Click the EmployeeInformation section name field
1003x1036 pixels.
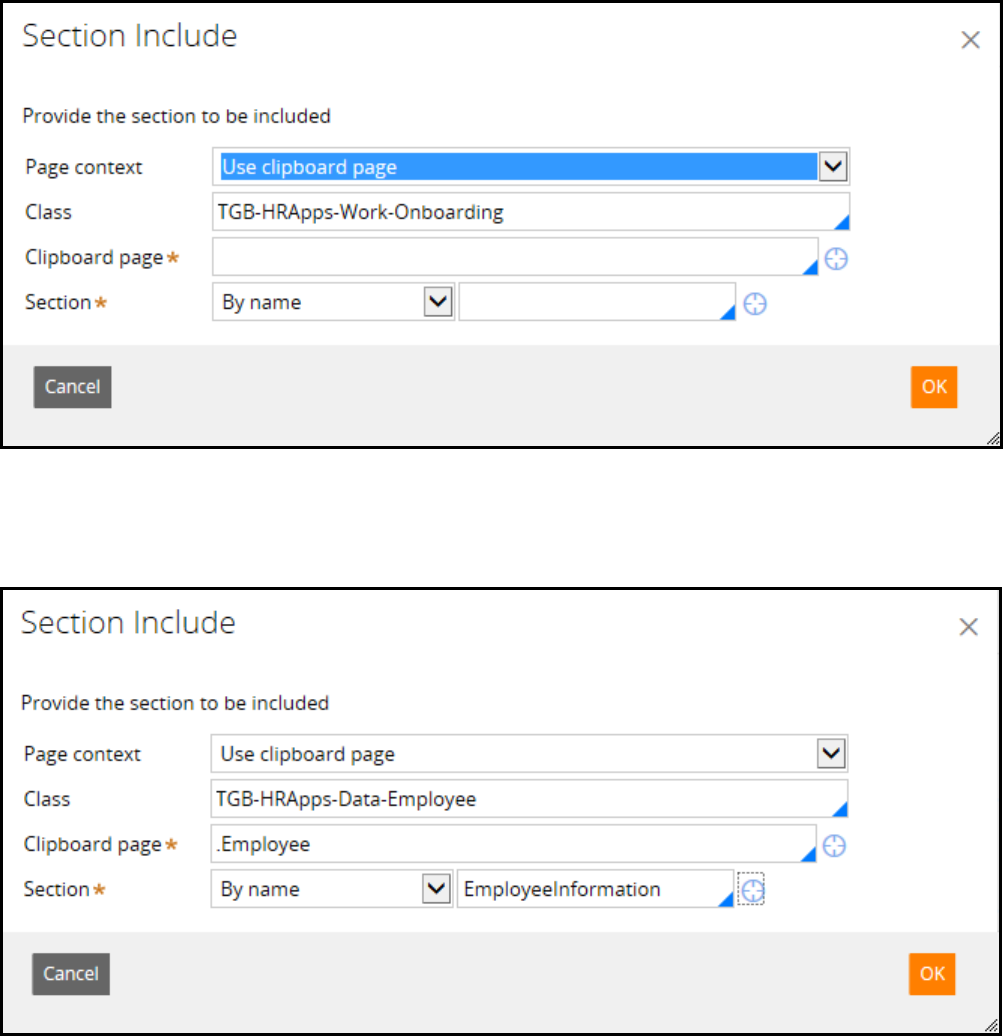(594, 889)
